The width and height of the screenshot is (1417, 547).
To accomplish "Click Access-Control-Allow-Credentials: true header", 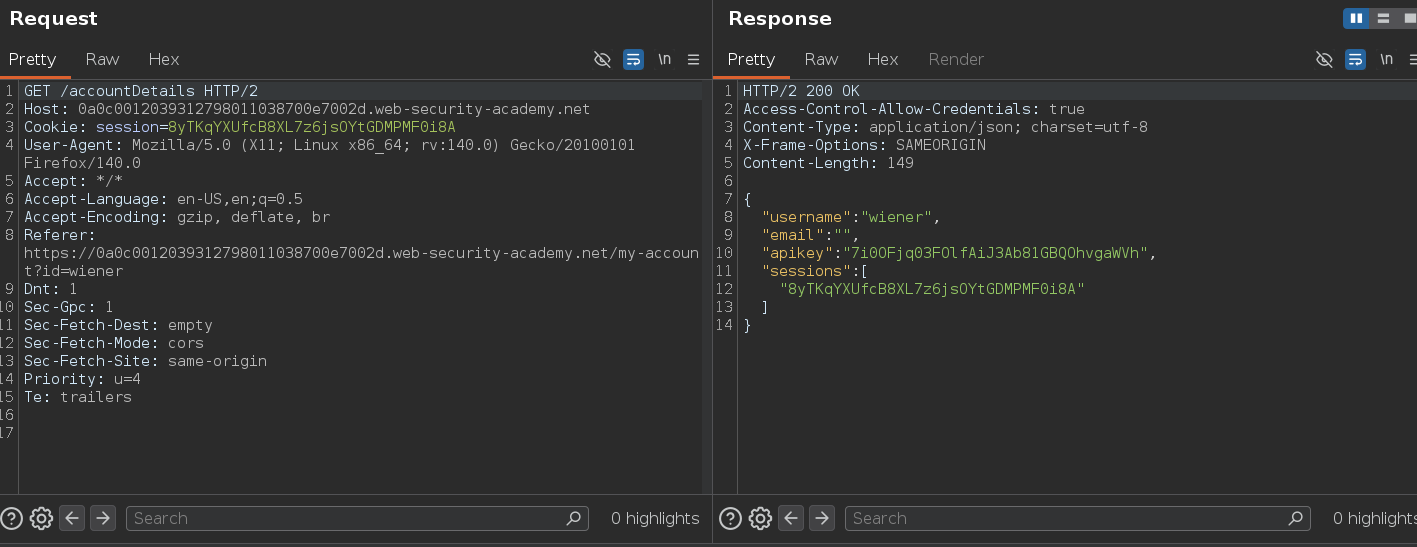I will click(914, 109).
